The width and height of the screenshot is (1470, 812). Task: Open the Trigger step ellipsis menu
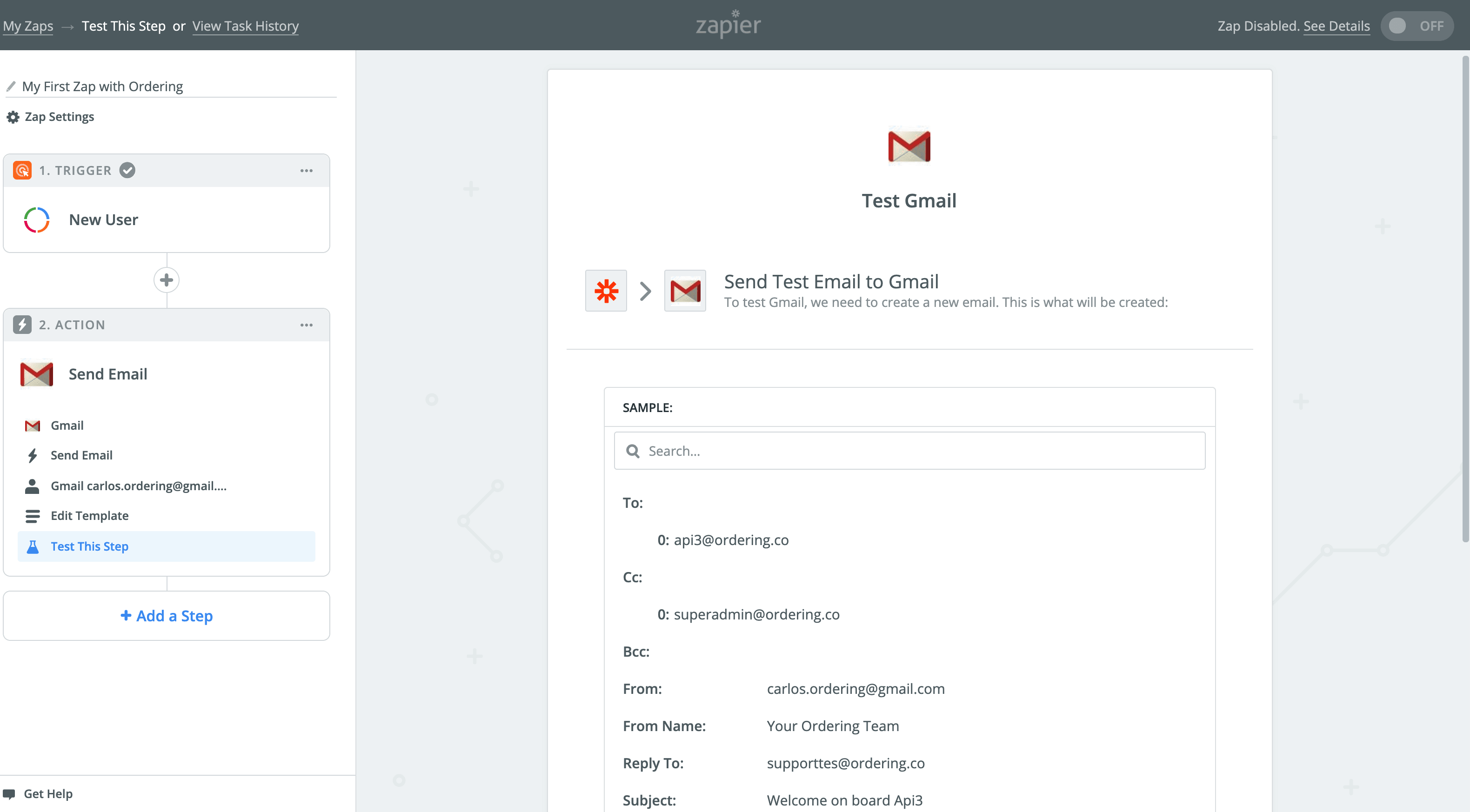click(x=307, y=171)
